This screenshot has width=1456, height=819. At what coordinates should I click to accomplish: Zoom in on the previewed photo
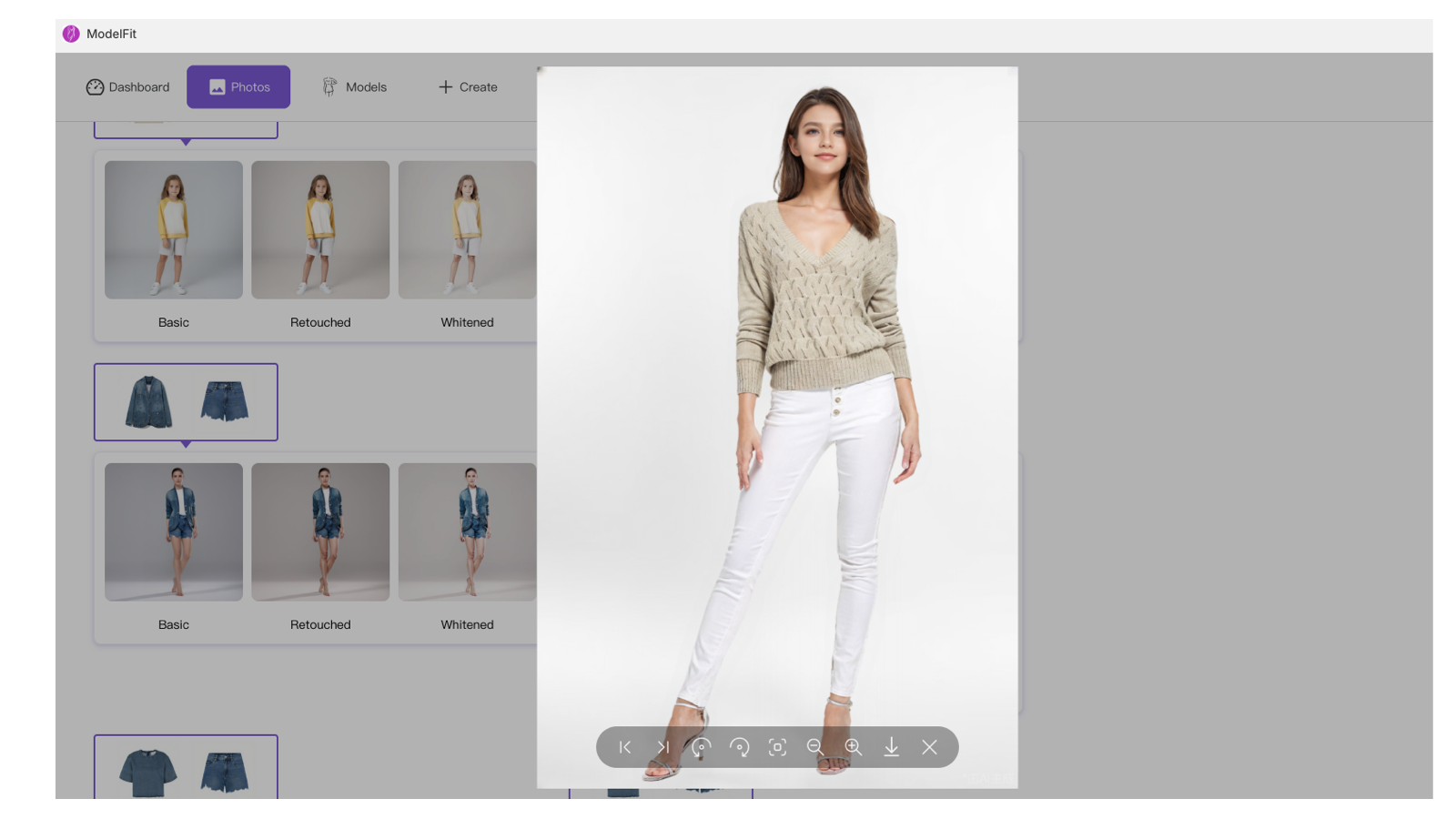click(854, 747)
